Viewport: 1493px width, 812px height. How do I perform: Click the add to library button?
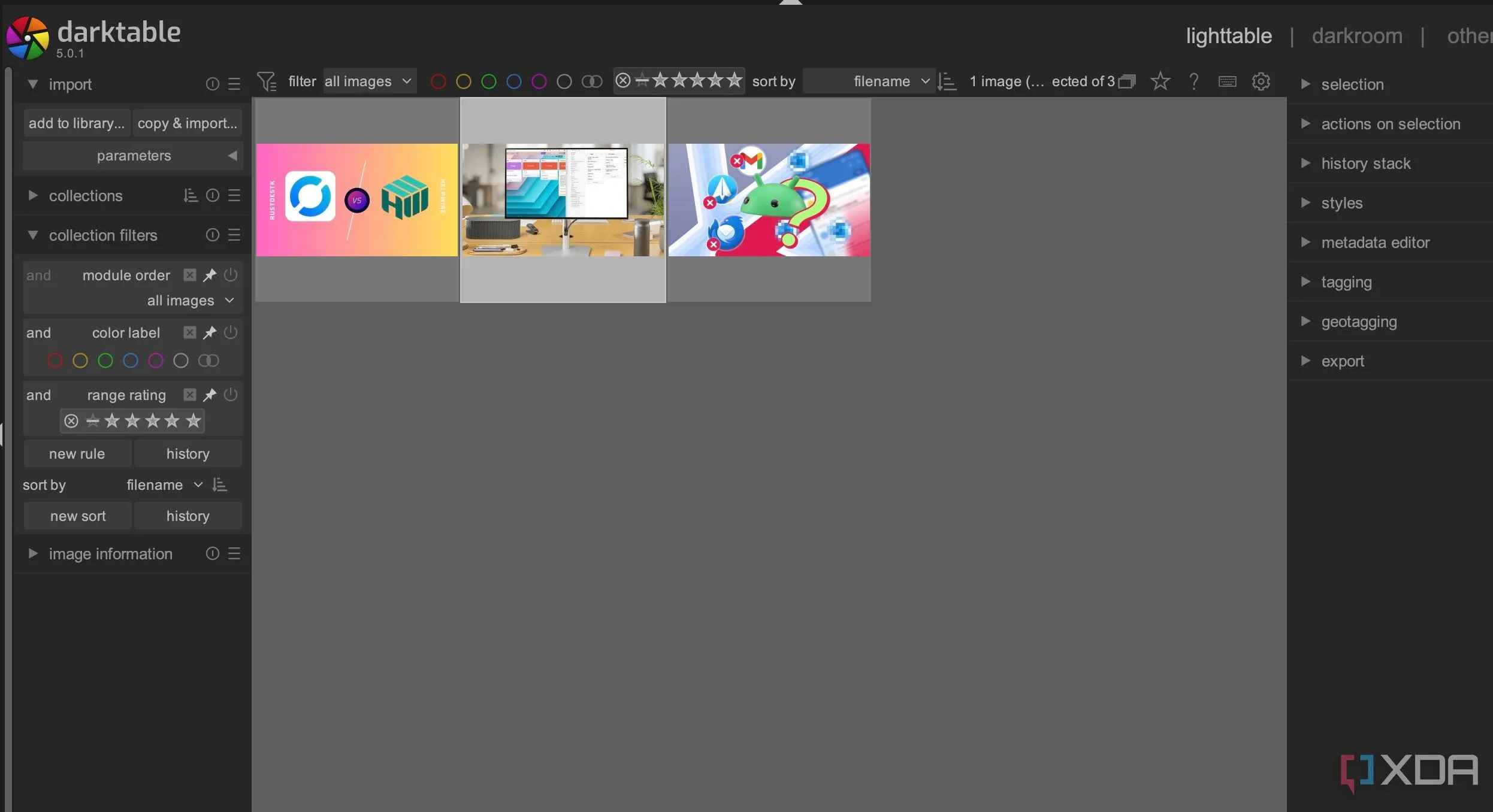(77, 123)
